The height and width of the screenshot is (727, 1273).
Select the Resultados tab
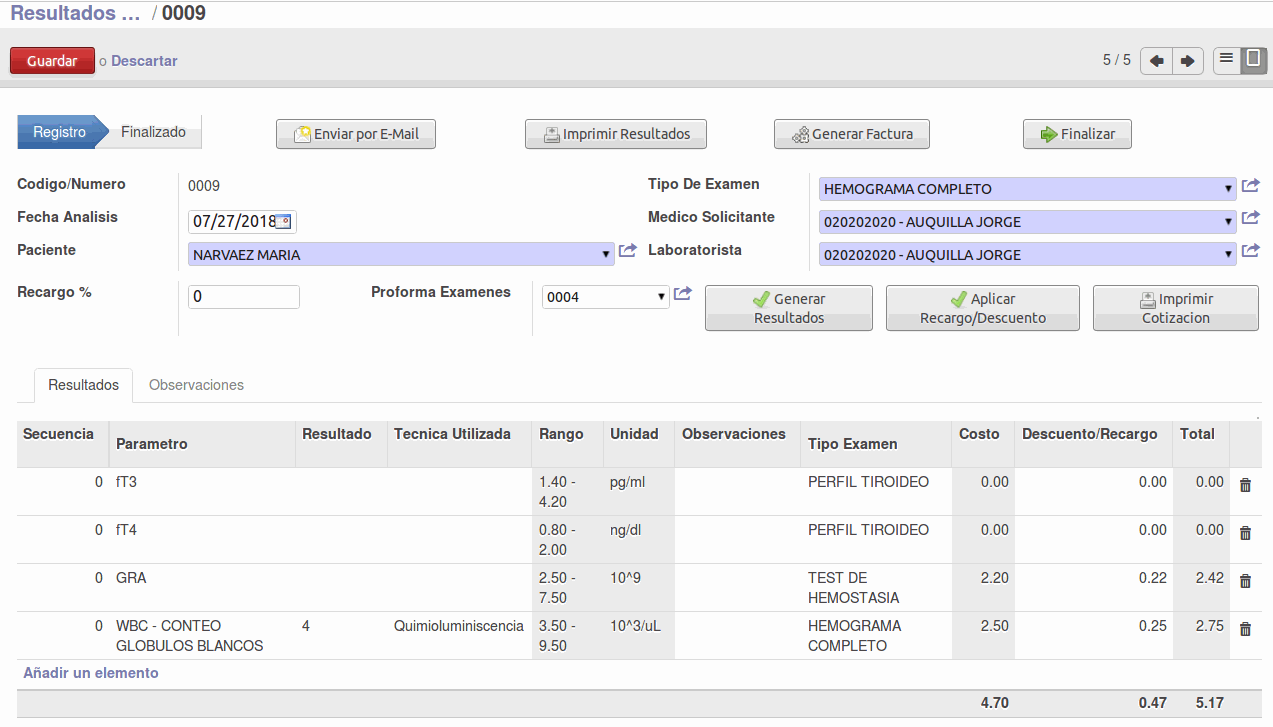tap(84, 385)
